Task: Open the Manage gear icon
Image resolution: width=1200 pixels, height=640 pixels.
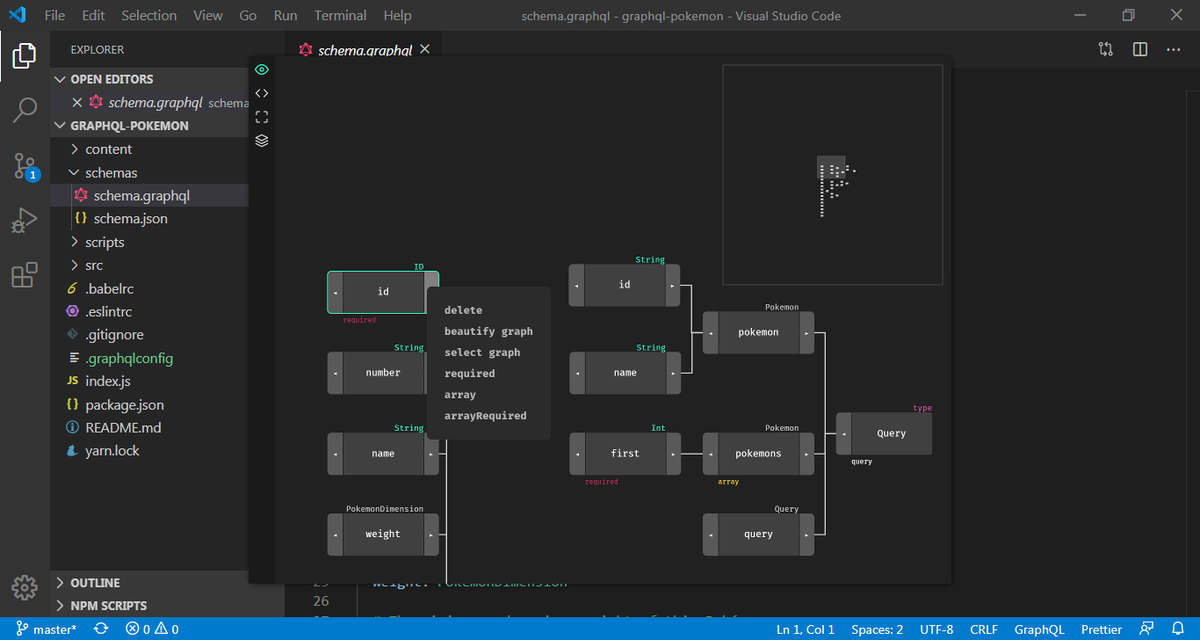Action: (x=25, y=587)
